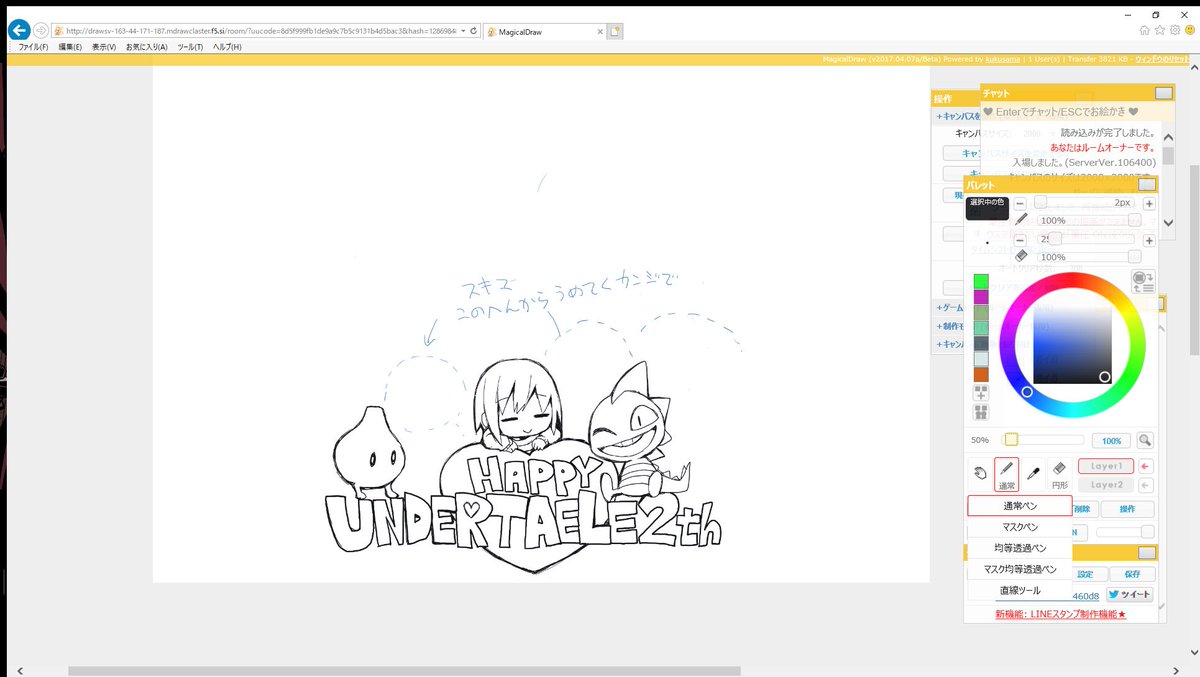Open the 表示(V) menu
The height and width of the screenshot is (677, 1200).
tap(104, 47)
